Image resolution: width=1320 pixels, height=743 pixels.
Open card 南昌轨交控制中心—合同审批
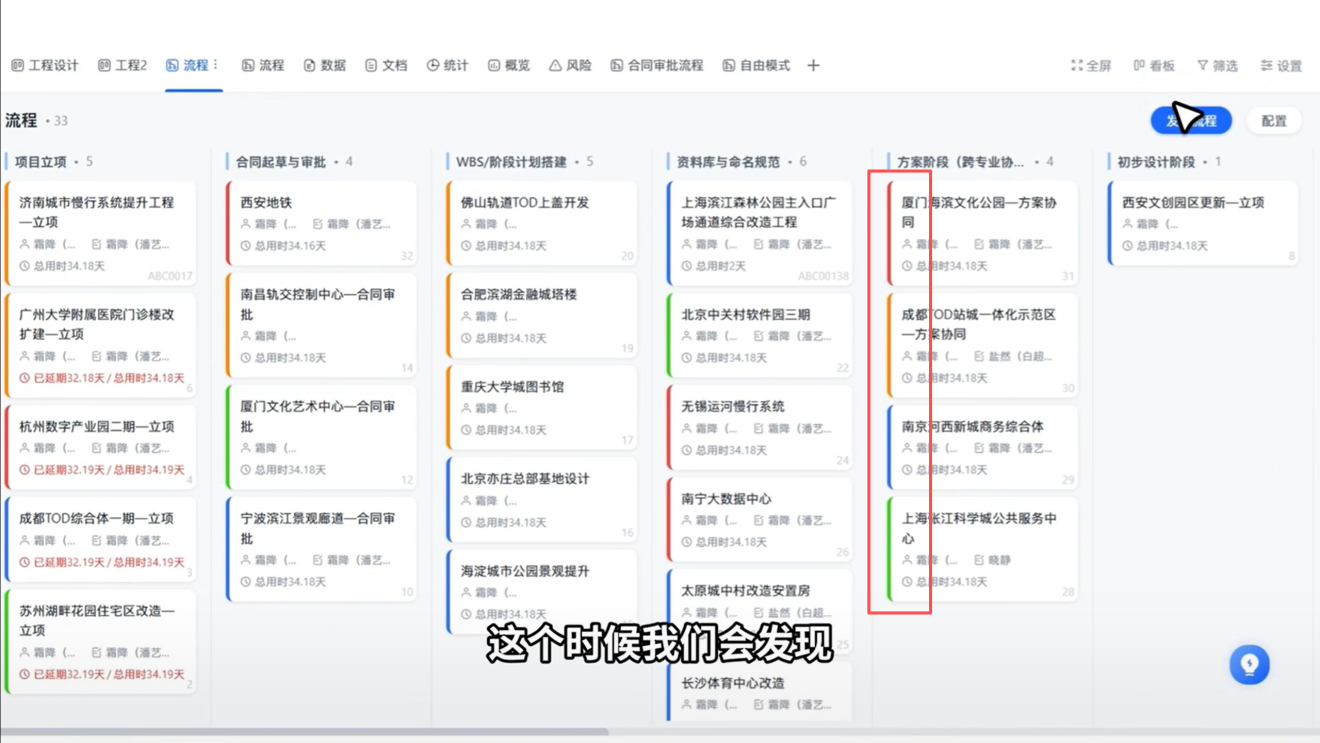pos(321,324)
